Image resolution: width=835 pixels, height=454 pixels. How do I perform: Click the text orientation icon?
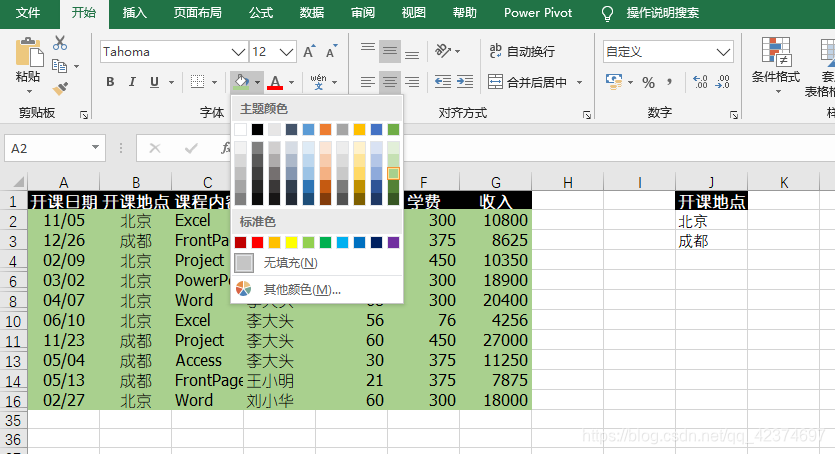443,51
